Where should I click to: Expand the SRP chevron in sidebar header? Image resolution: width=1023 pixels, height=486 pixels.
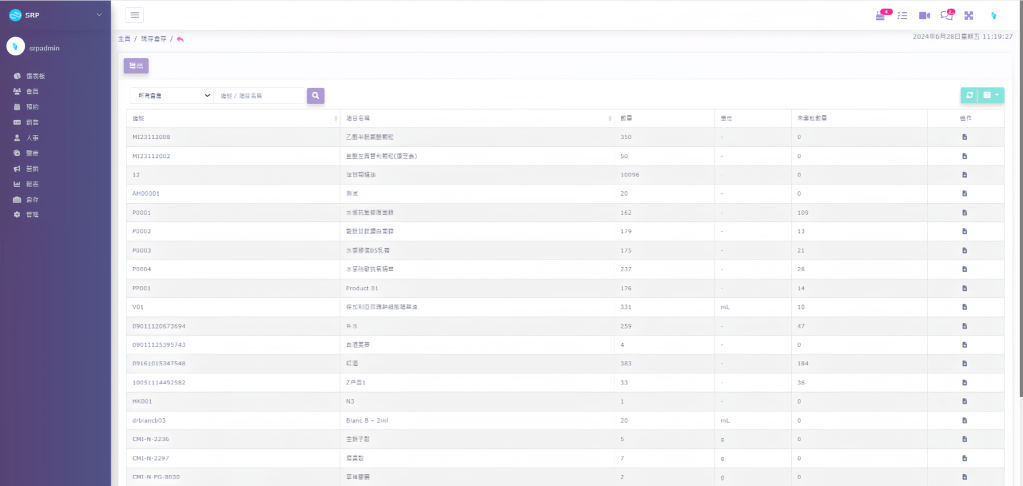click(x=99, y=15)
